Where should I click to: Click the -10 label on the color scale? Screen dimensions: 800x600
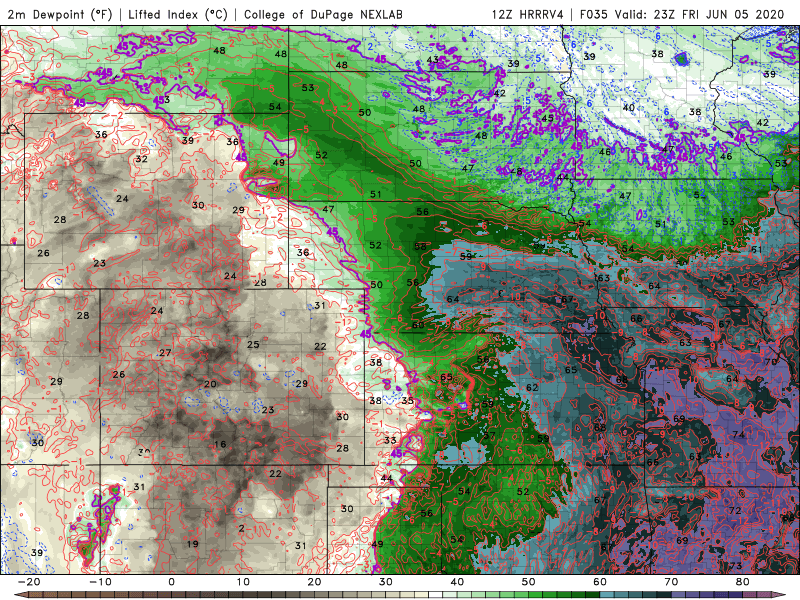pyautogui.click(x=100, y=582)
